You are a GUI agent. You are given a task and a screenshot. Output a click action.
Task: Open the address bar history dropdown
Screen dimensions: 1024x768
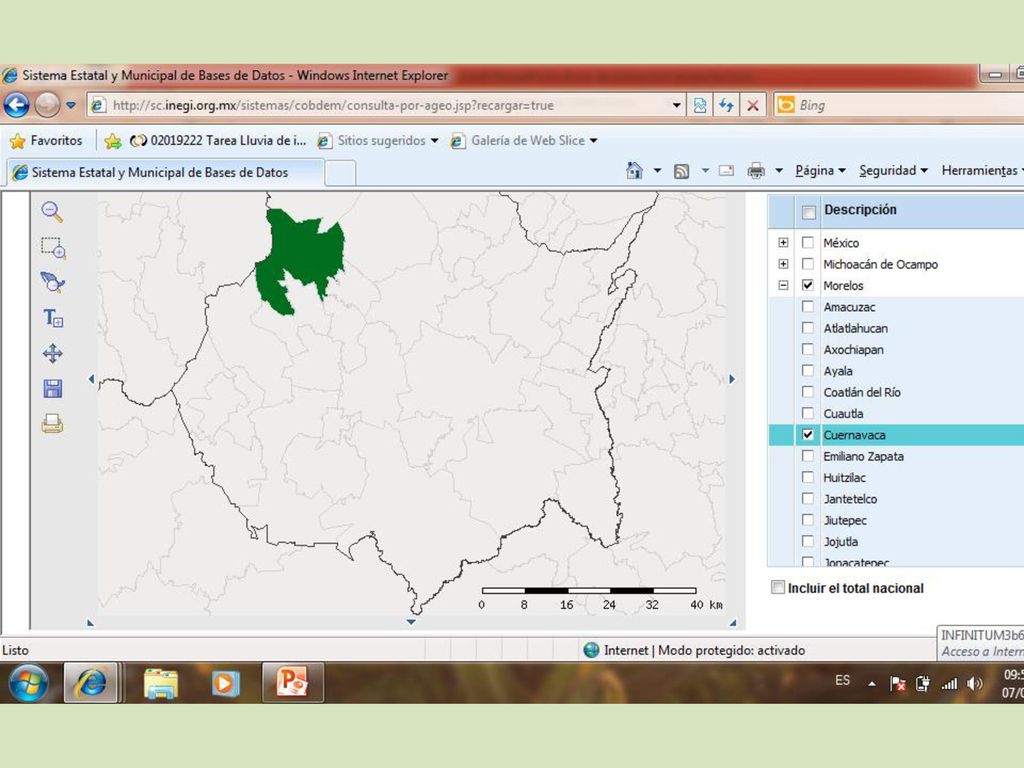pos(677,105)
